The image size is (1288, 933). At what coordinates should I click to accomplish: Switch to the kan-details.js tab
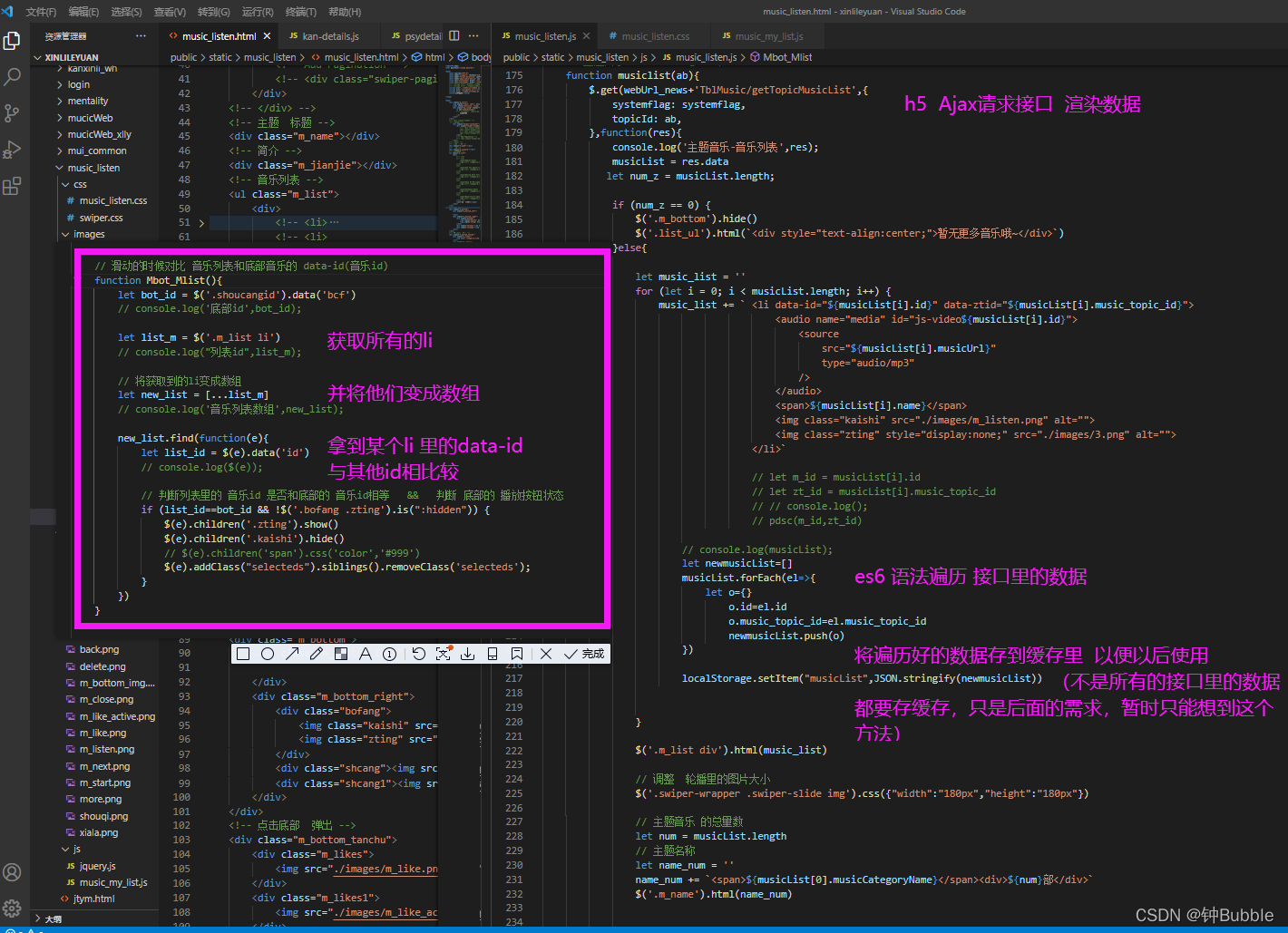(330, 36)
